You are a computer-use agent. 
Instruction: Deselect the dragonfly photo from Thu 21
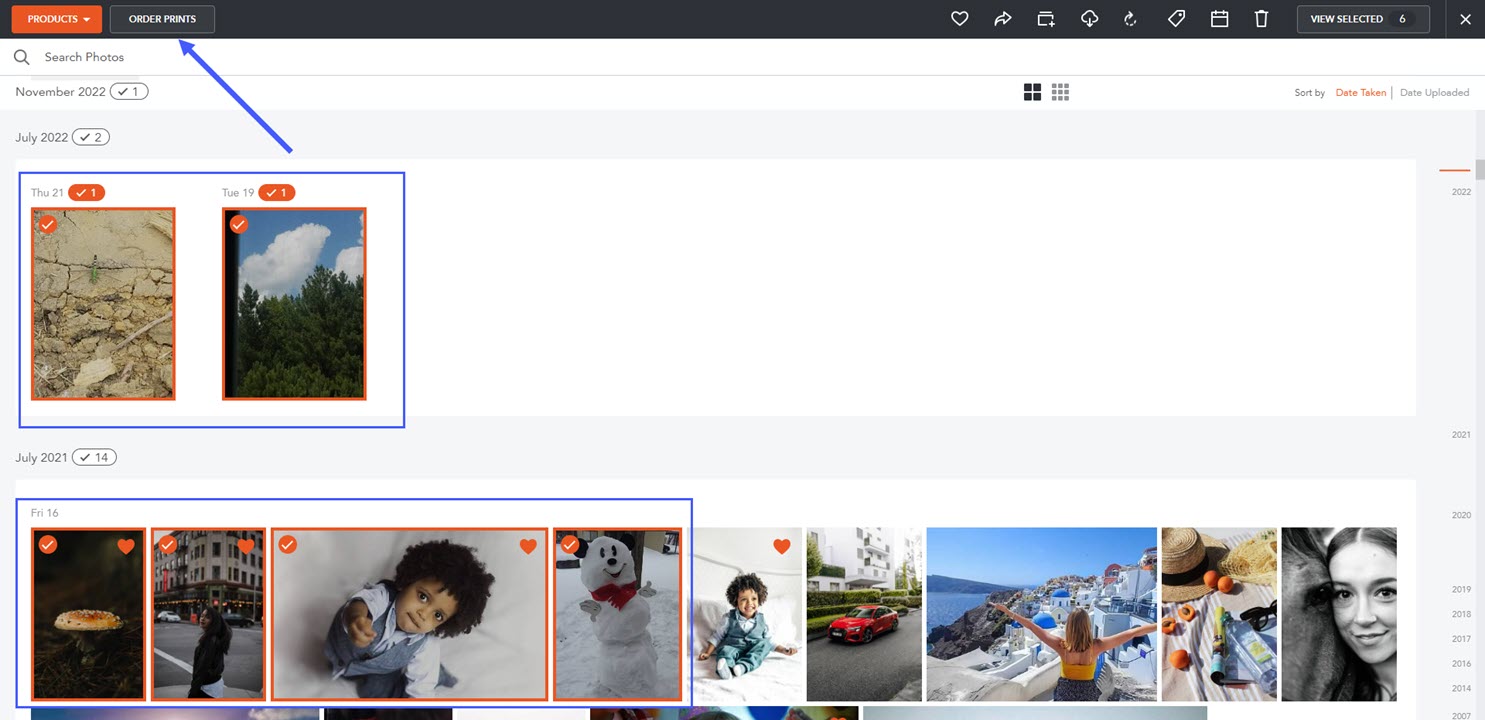(x=47, y=224)
